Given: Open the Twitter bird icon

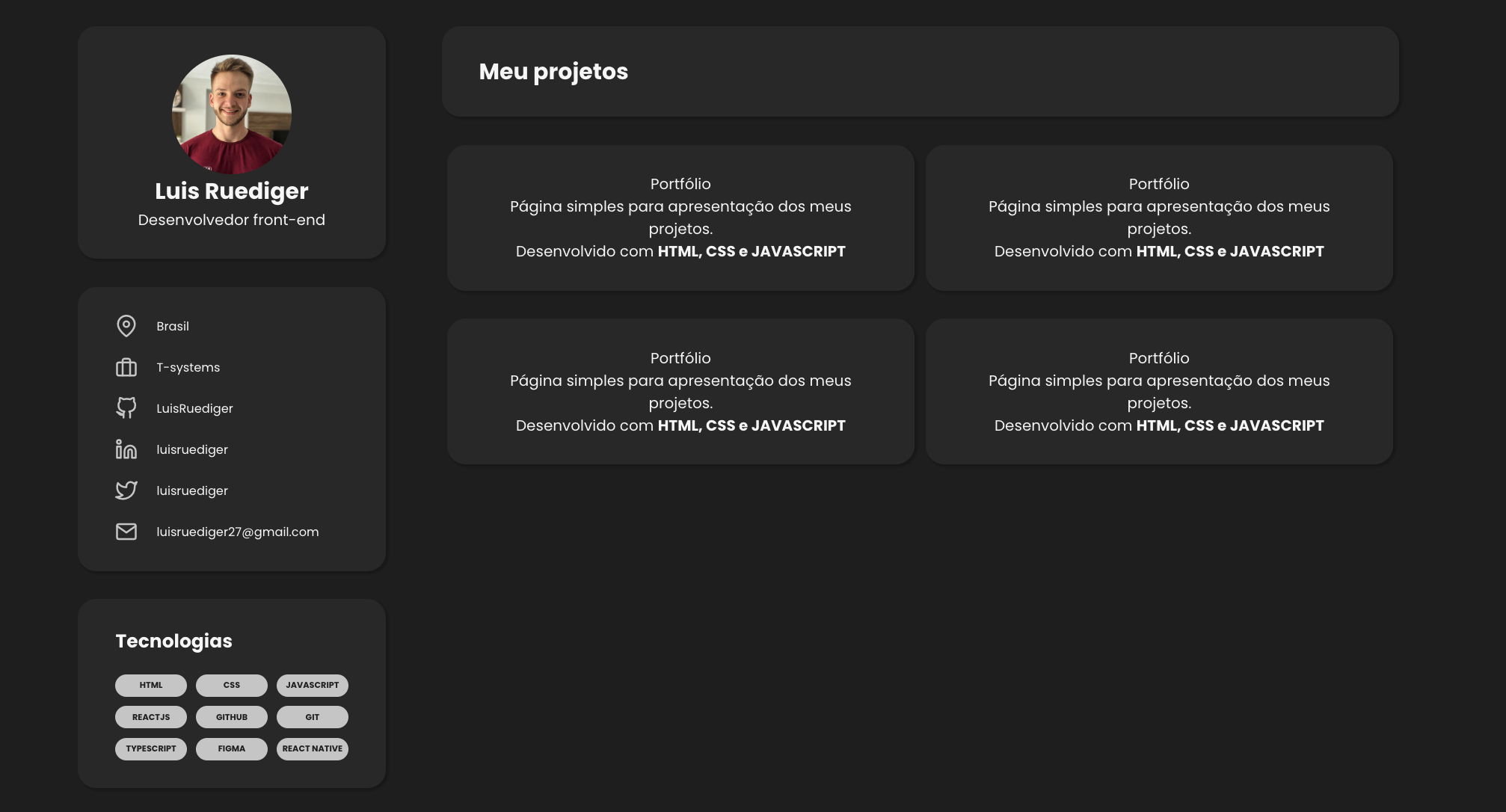Looking at the screenshot, I should [x=126, y=490].
